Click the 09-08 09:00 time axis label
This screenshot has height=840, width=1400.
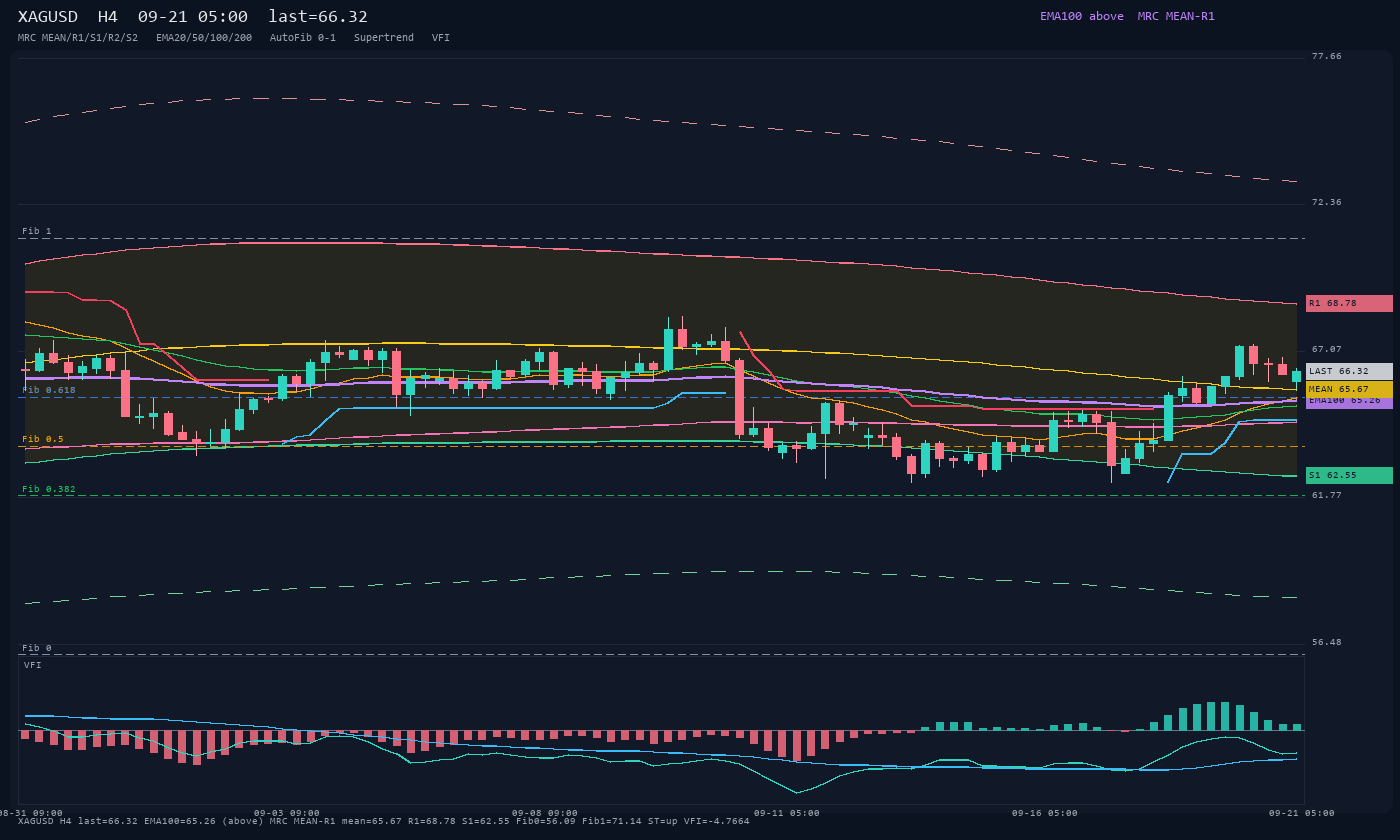click(545, 813)
